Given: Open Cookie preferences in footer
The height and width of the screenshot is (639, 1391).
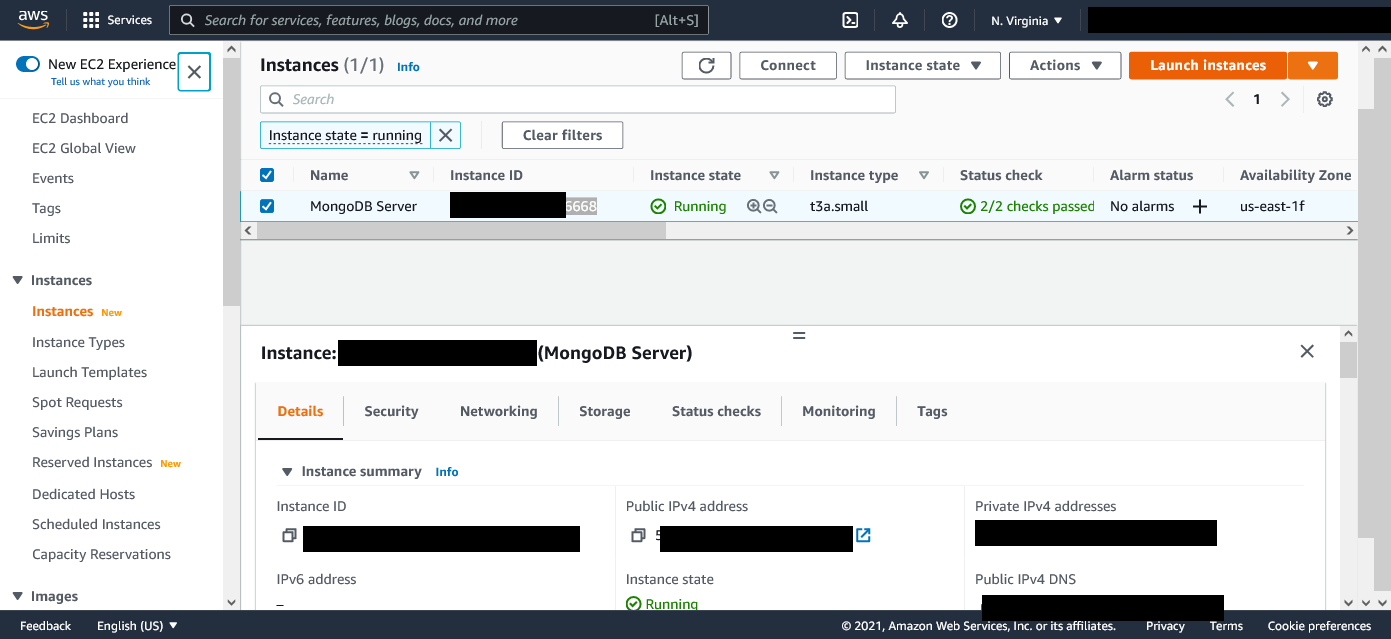Looking at the screenshot, I should tap(1319, 626).
